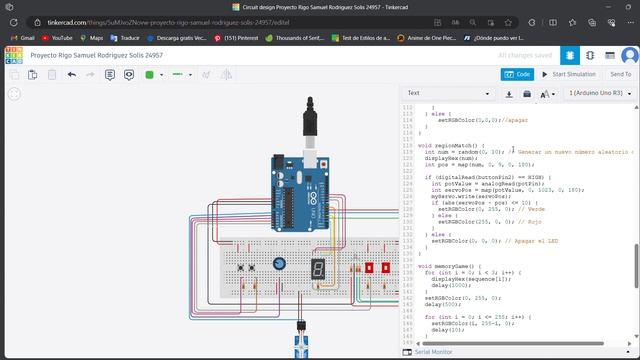Open the Notes tool icon
This screenshot has height=360, width=640.
110,75
